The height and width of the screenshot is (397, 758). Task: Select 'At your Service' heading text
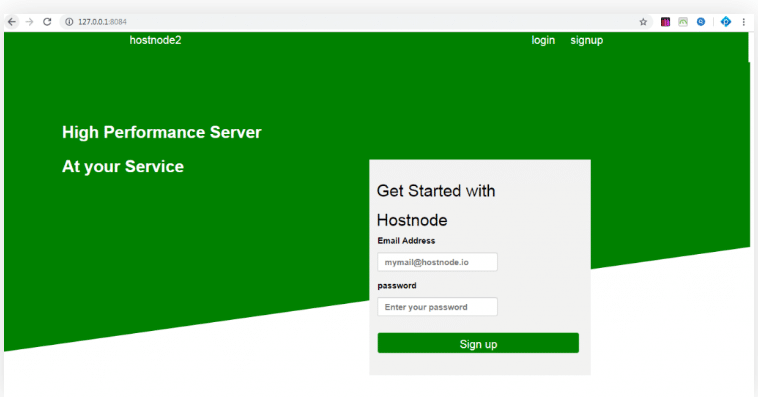tap(123, 167)
